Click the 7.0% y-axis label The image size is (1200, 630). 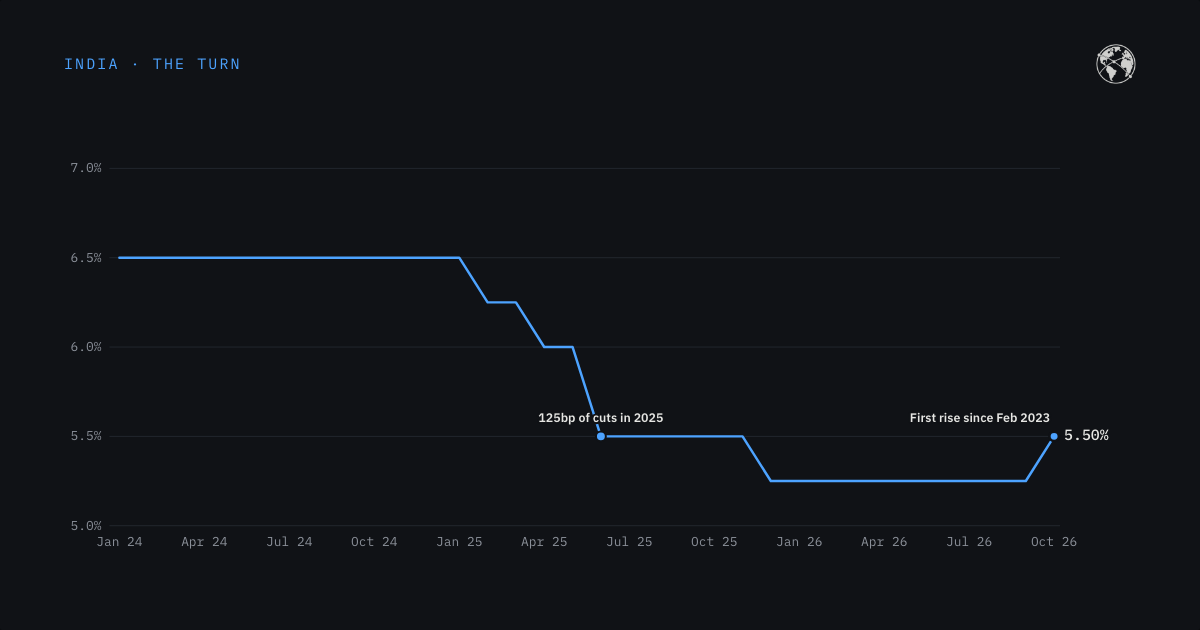(x=86, y=168)
